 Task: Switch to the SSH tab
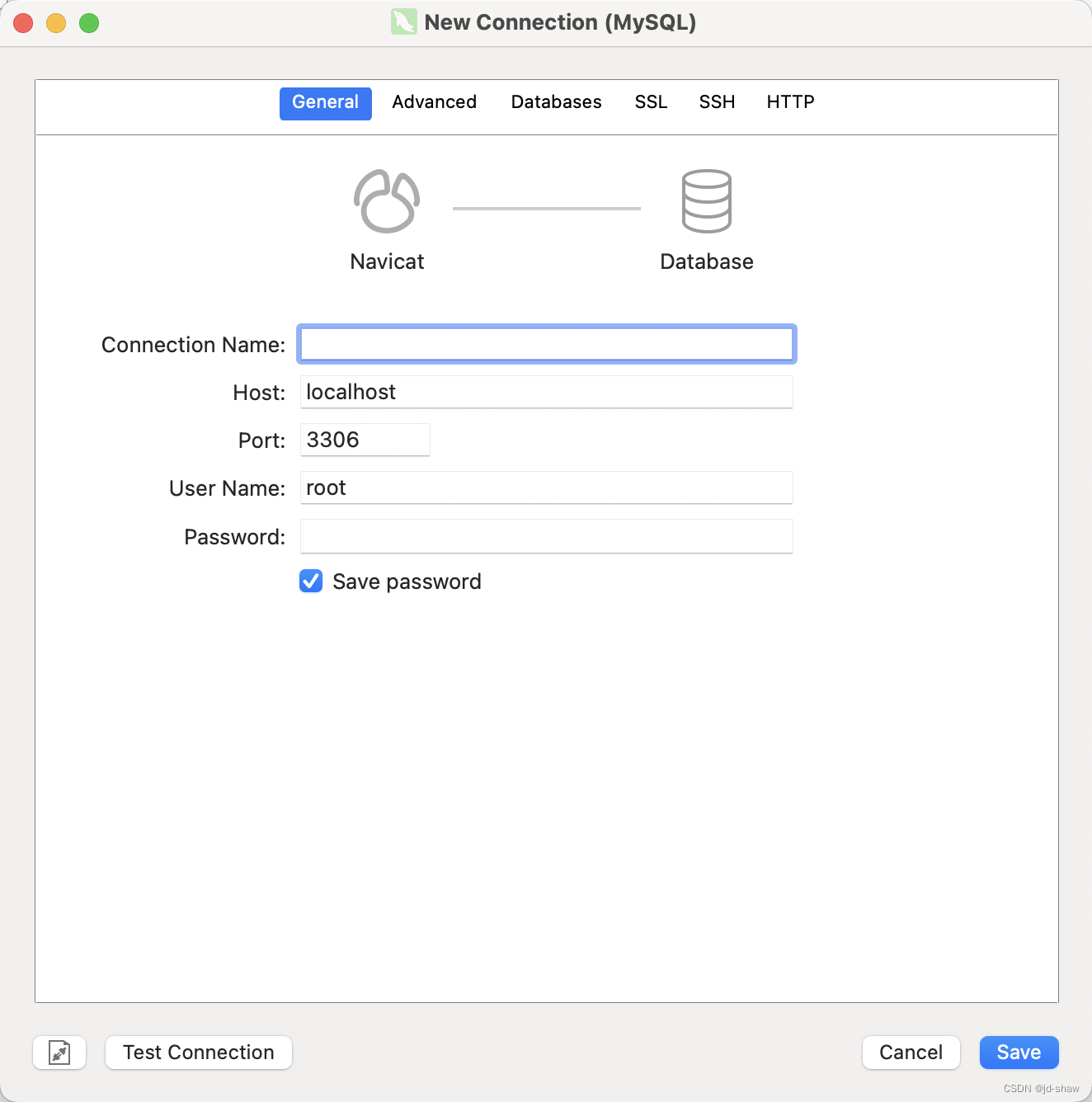[x=718, y=102]
